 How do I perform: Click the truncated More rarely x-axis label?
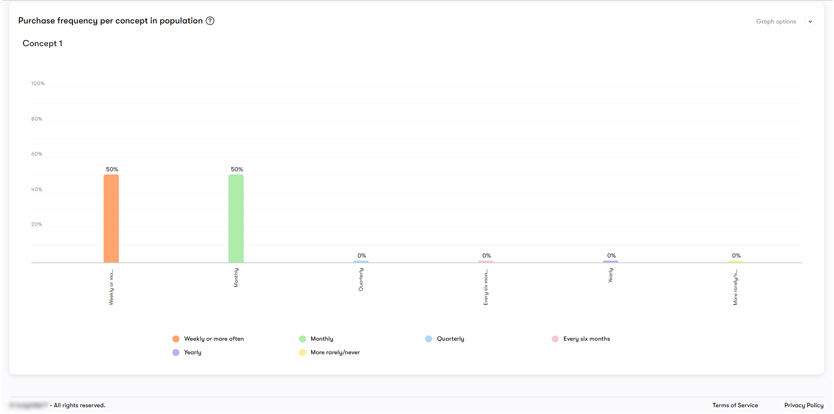pyautogui.click(x=736, y=286)
